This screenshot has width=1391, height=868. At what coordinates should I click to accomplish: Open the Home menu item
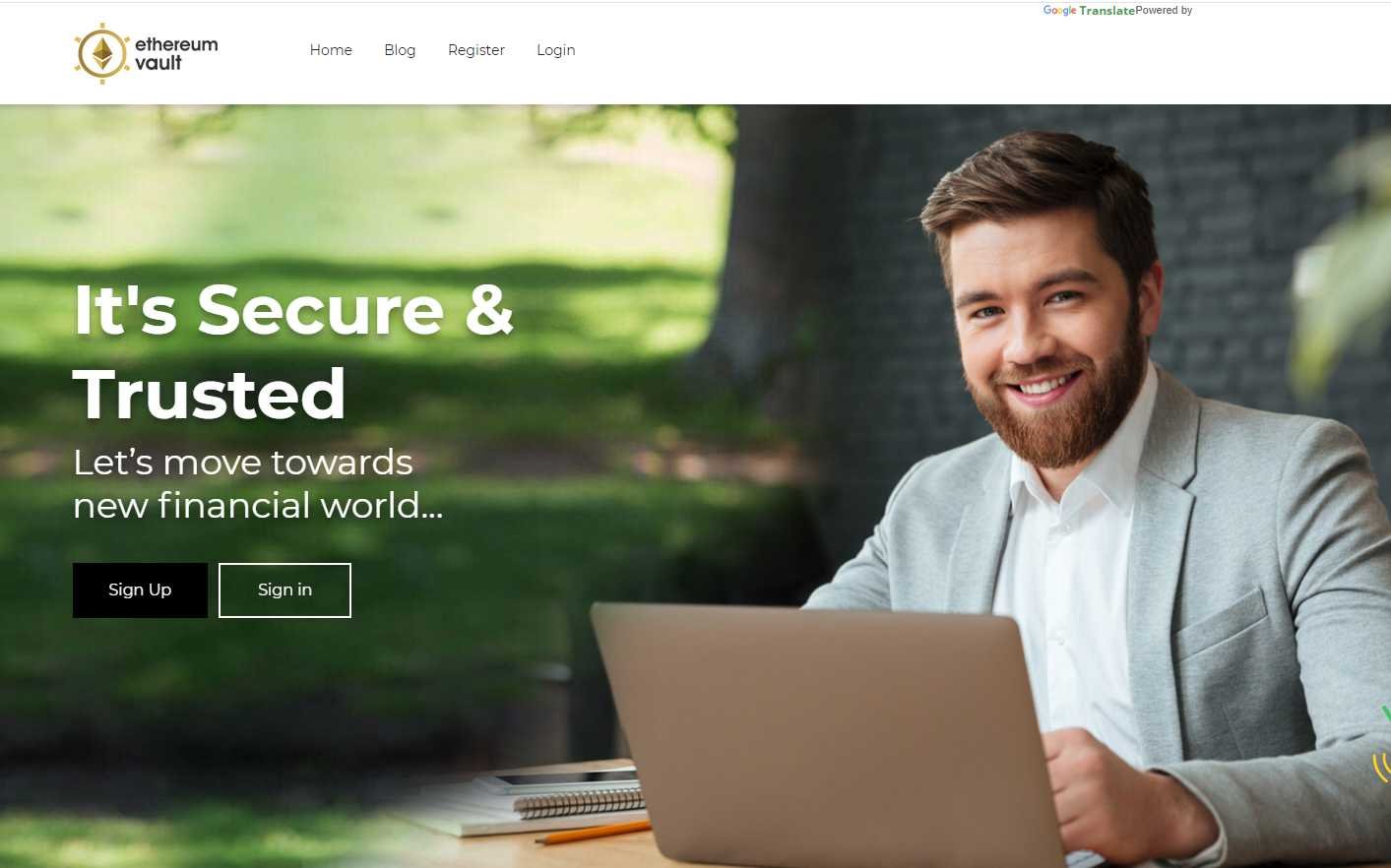pos(331,50)
